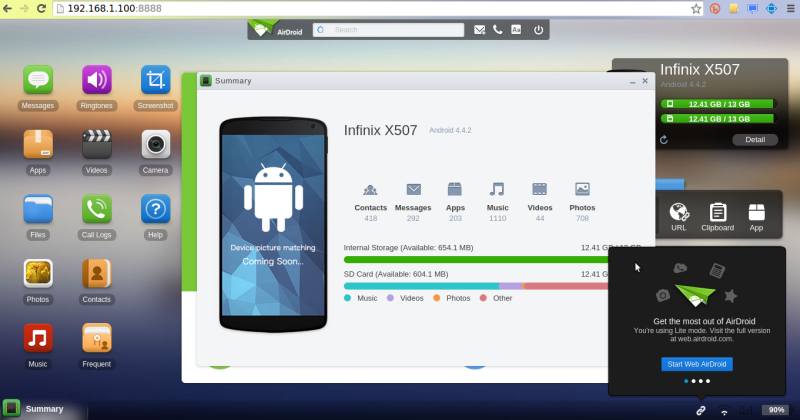This screenshot has height=420, width=800.
Task: Click the Contacts icon in Summary window
Action: (370, 190)
